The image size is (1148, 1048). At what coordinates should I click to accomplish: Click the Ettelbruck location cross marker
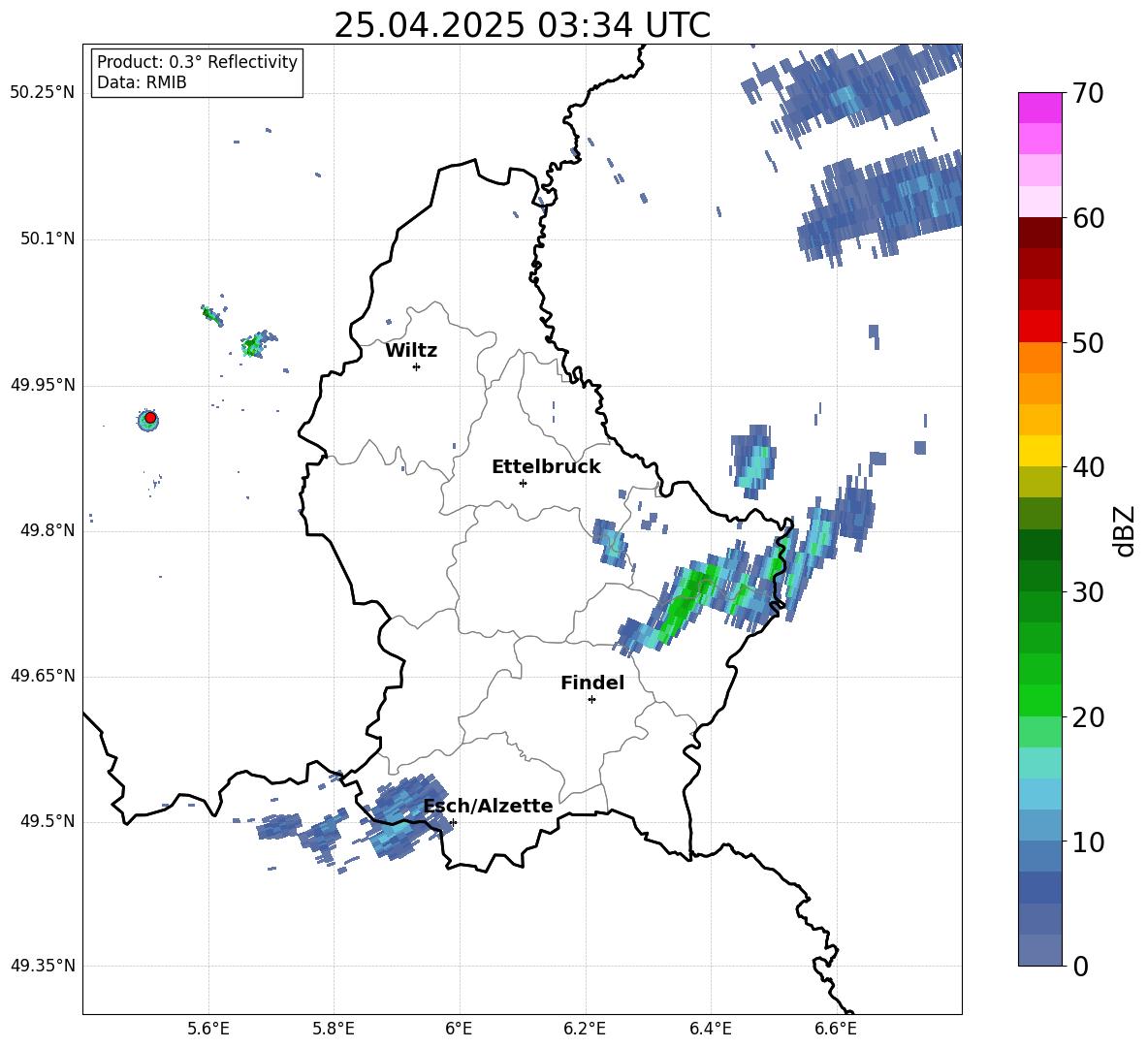523,483
